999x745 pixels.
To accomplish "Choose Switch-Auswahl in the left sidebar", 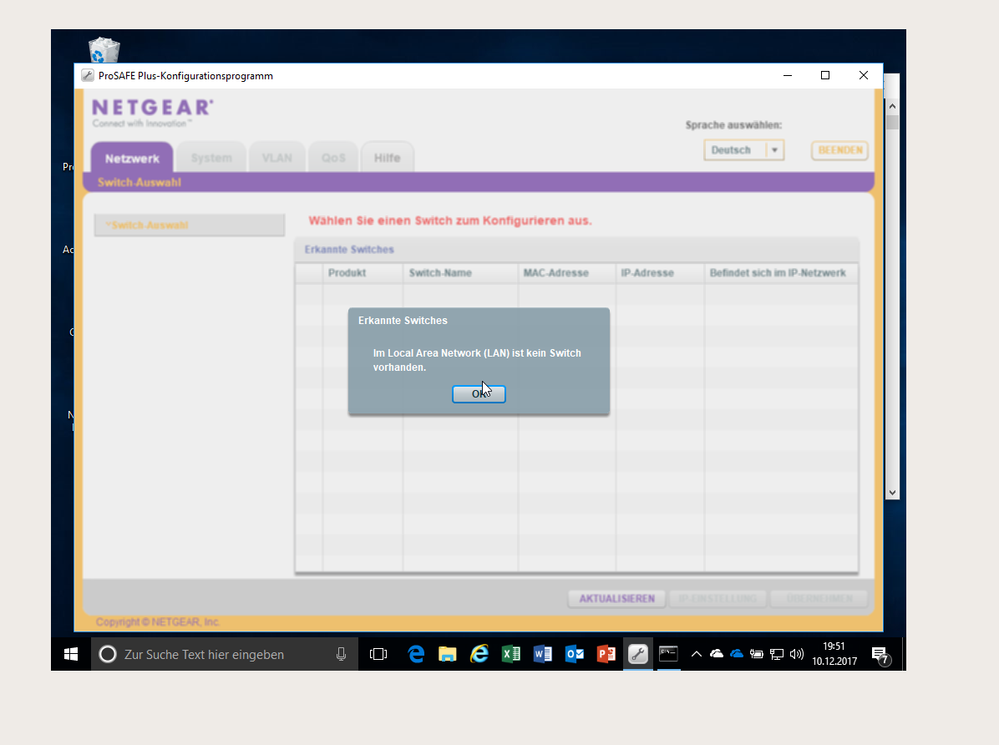I will pyautogui.click(x=189, y=225).
